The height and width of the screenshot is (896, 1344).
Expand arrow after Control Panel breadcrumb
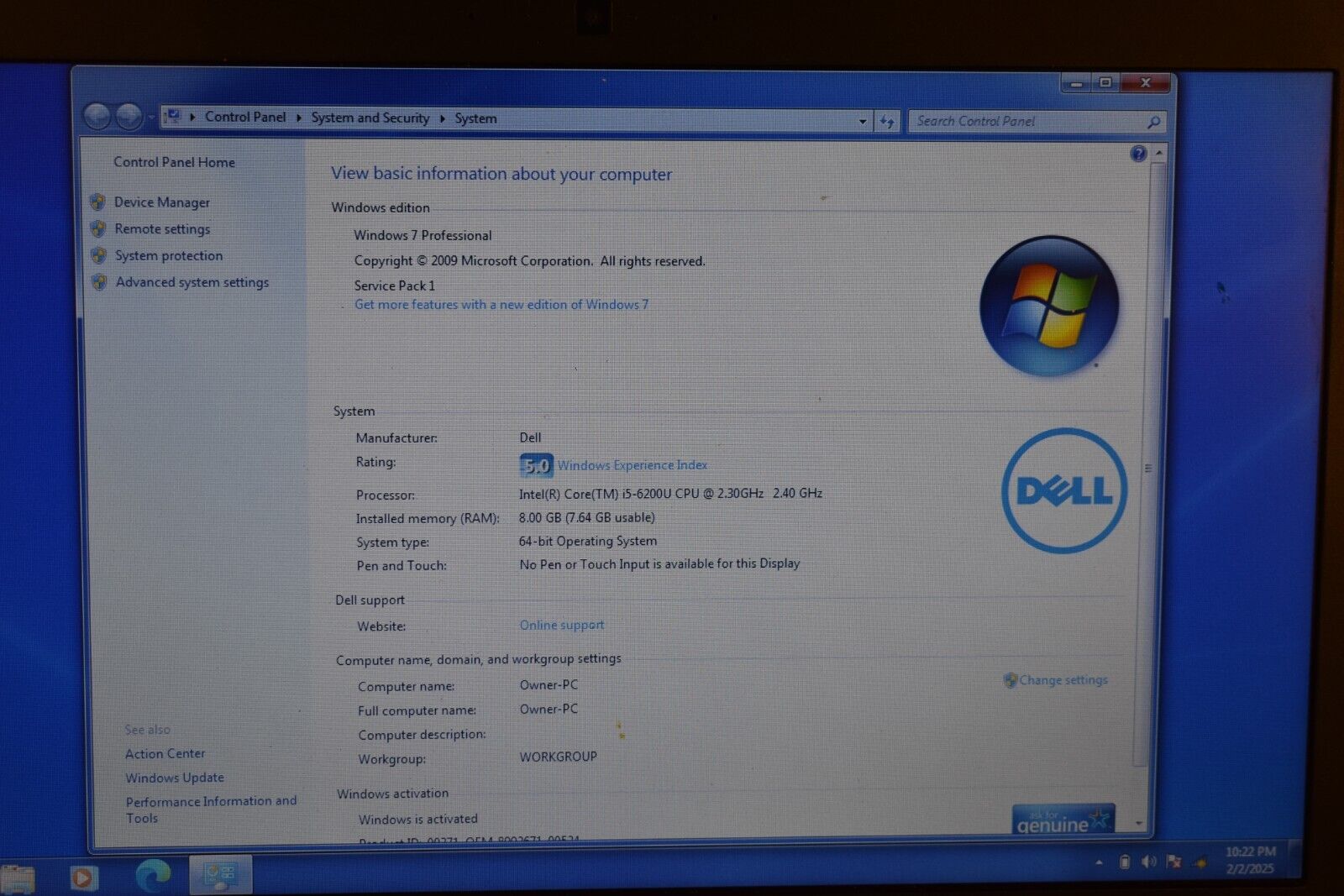[298, 118]
